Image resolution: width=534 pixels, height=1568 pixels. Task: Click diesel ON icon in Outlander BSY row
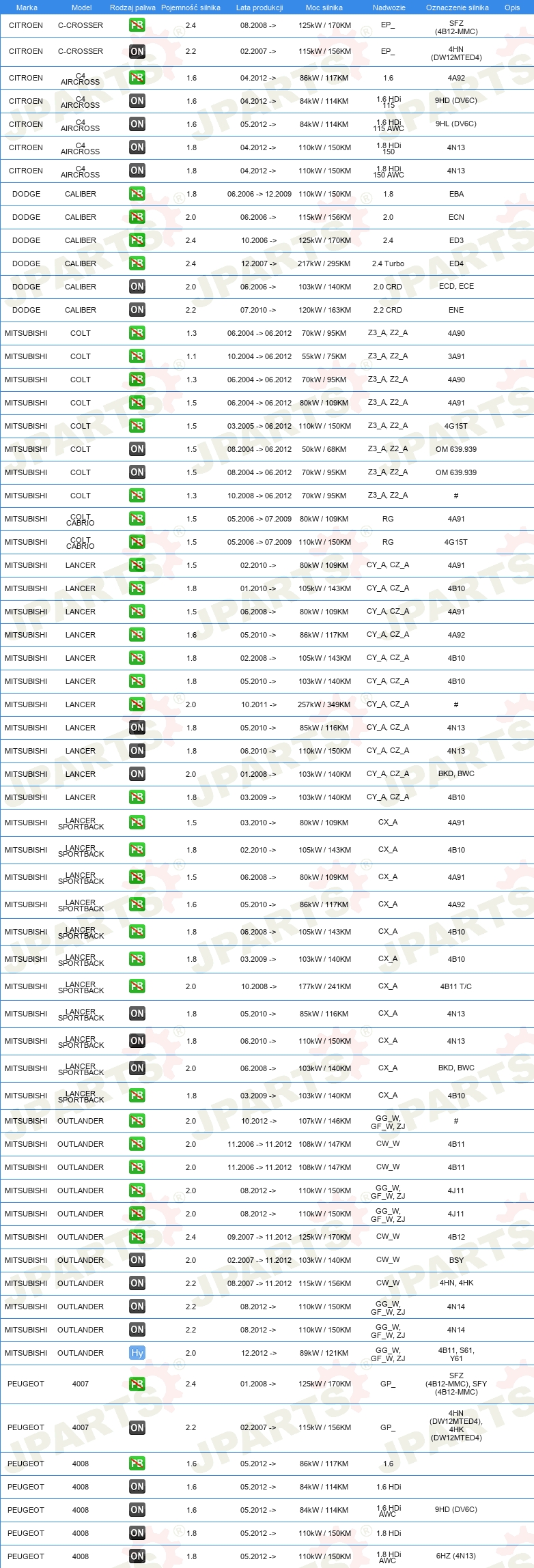point(137,1260)
